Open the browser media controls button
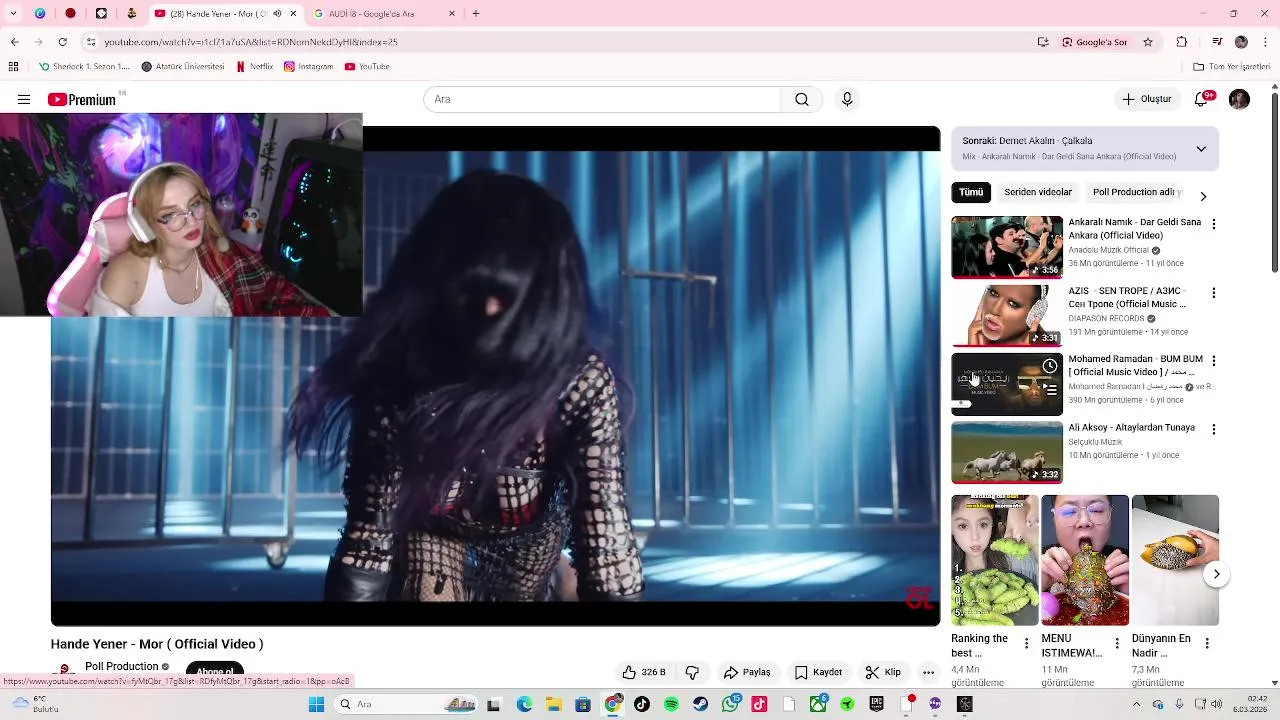This screenshot has height=720, width=1280. tap(1217, 42)
